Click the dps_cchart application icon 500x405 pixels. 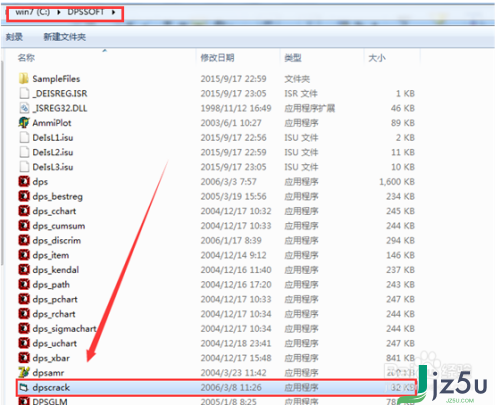tap(24, 211)
